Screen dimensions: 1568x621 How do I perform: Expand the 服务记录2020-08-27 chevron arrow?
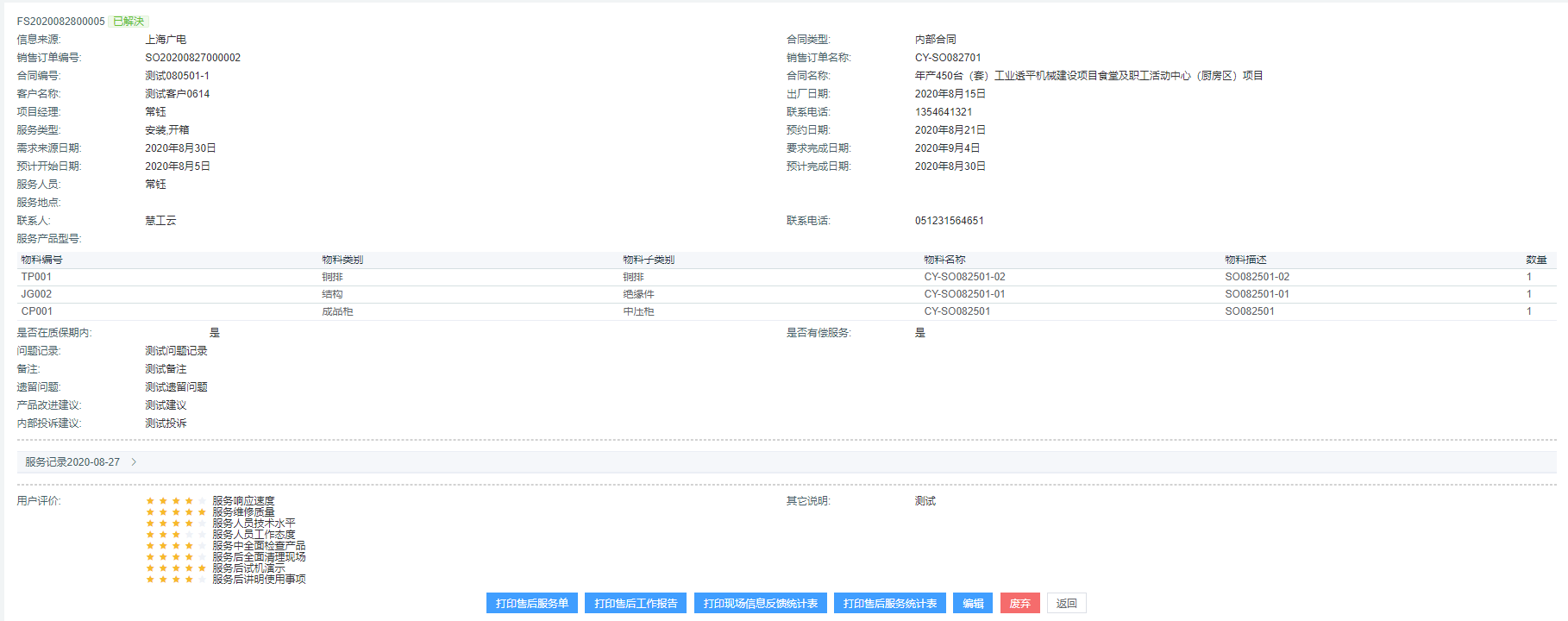coord(134,462)
